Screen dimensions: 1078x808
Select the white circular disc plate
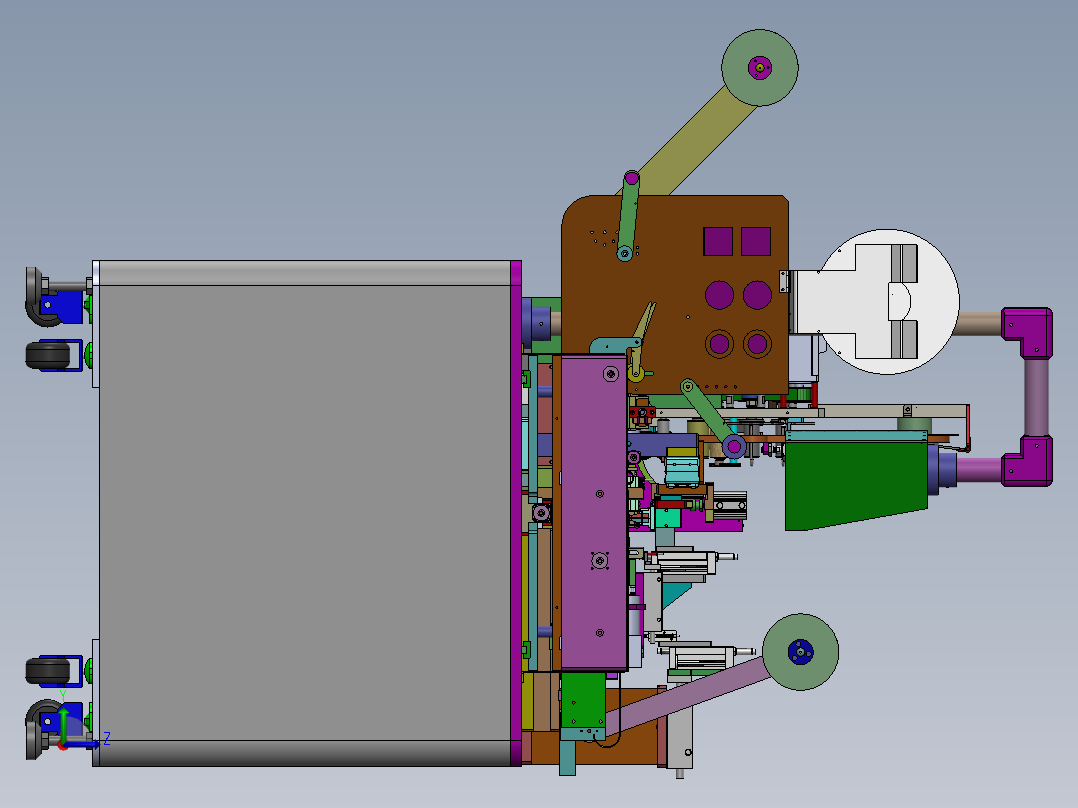click(887, 302)
